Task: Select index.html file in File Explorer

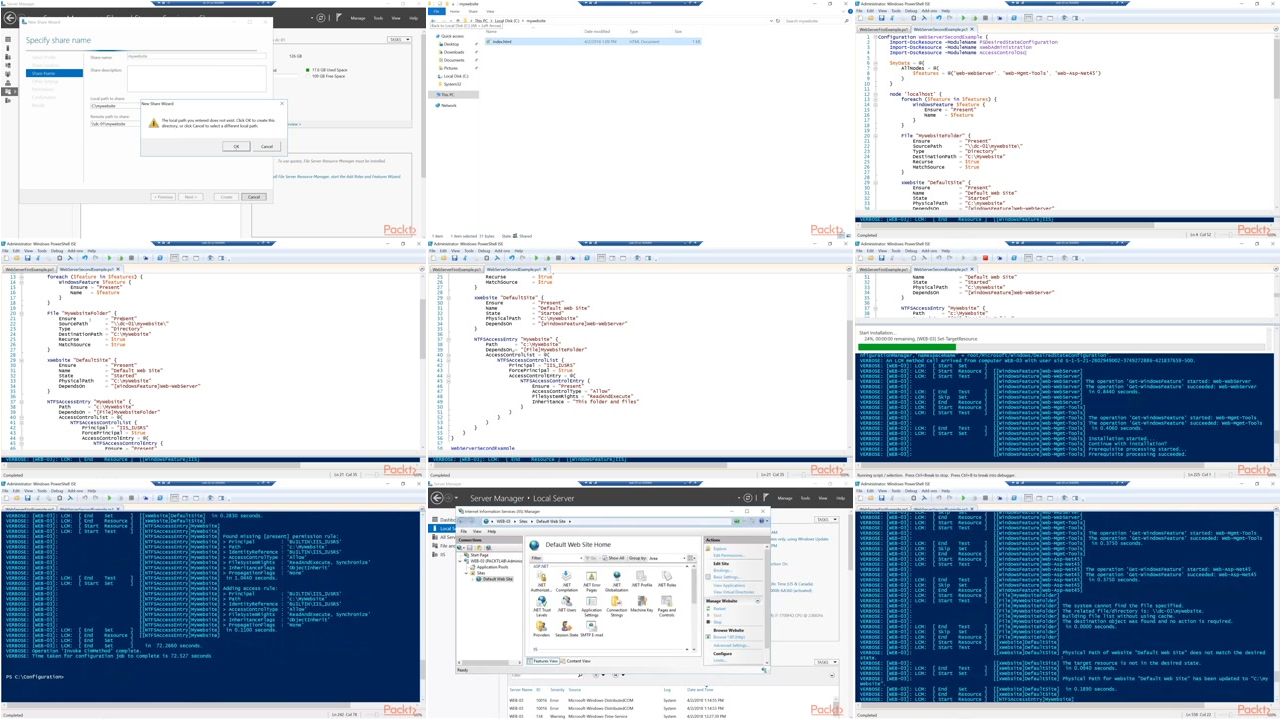Action: pos(594,42)
